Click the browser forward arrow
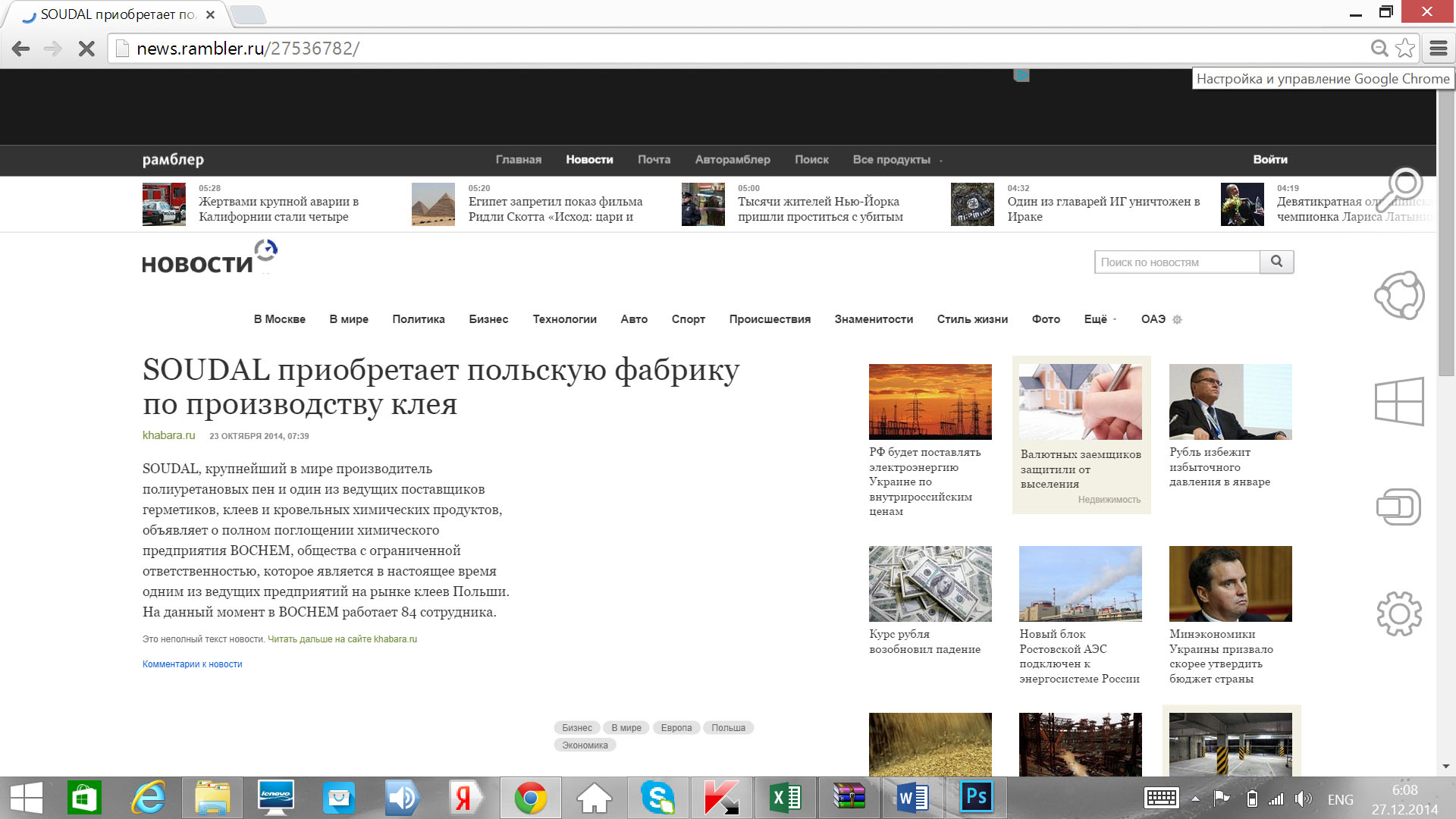1456x819 pixels. [x=53, y=49]
